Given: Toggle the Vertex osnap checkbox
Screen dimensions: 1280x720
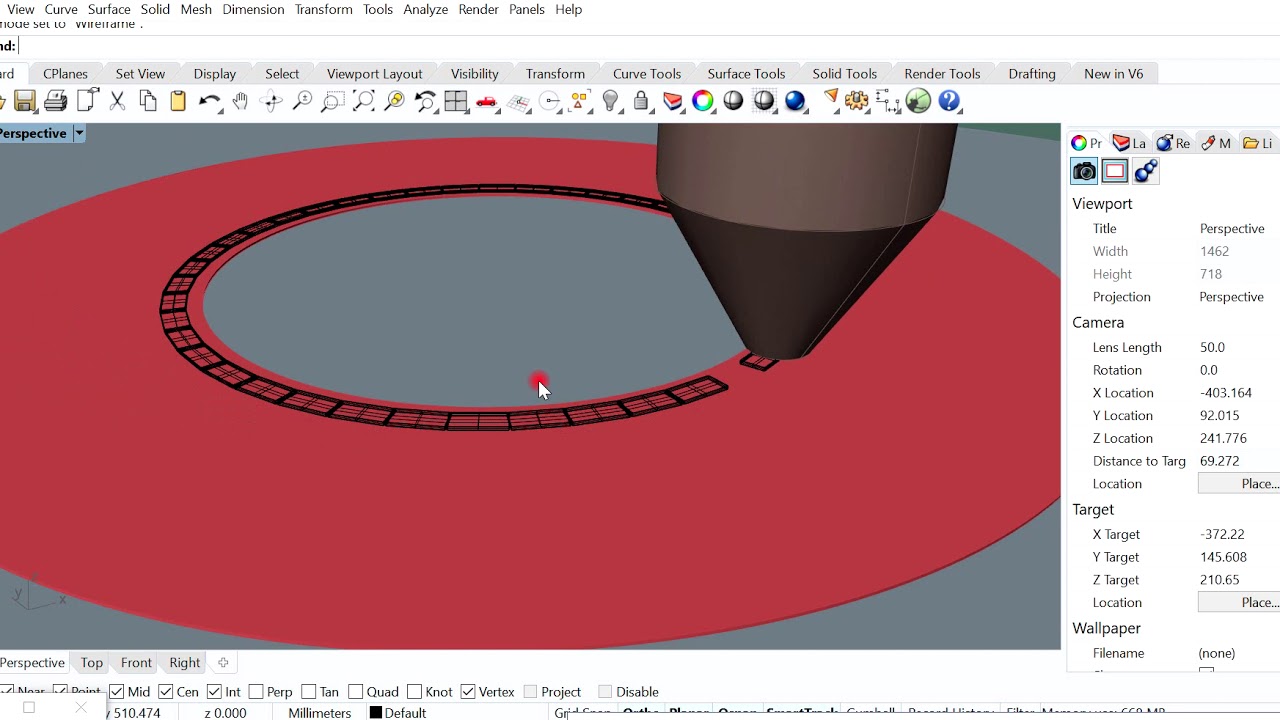Looking at the screenshot, I should click(468, 692).
